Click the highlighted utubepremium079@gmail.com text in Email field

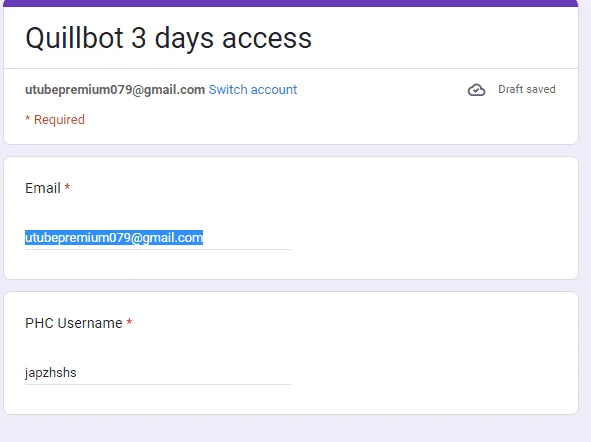pyautogui.click(x=114, y=238)
